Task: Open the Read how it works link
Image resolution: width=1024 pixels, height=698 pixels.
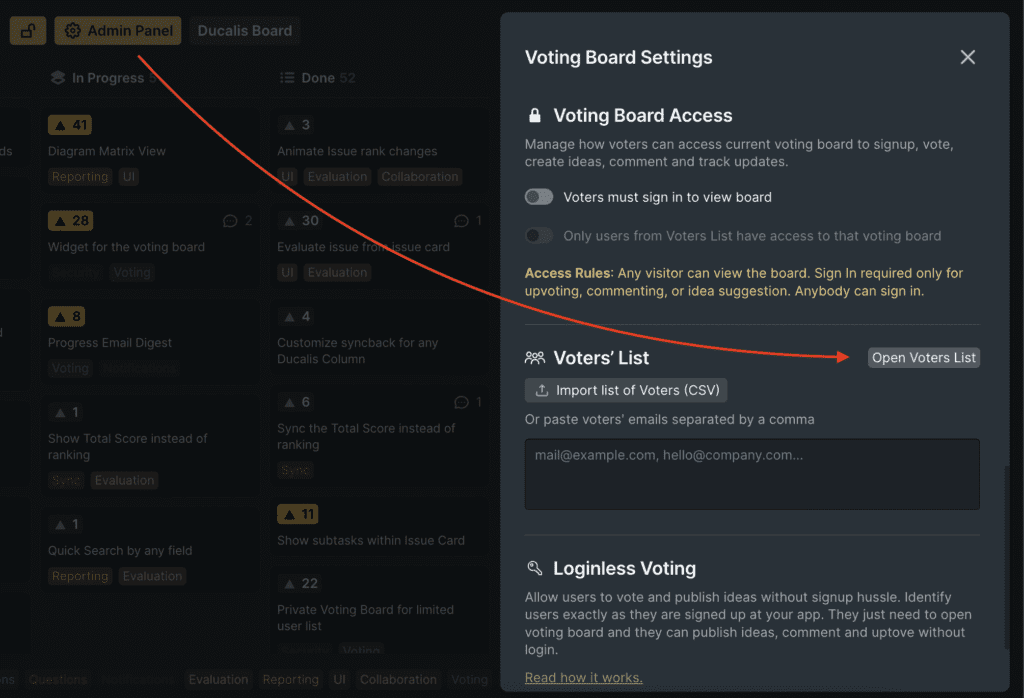Action: coord(583,678)
